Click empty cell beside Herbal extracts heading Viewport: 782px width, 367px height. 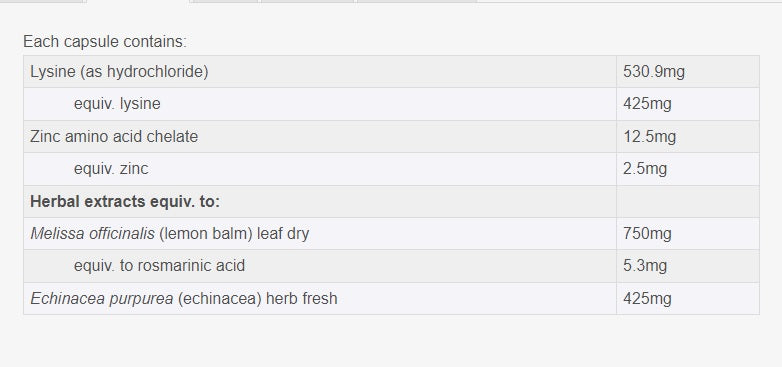click(688, 201)
